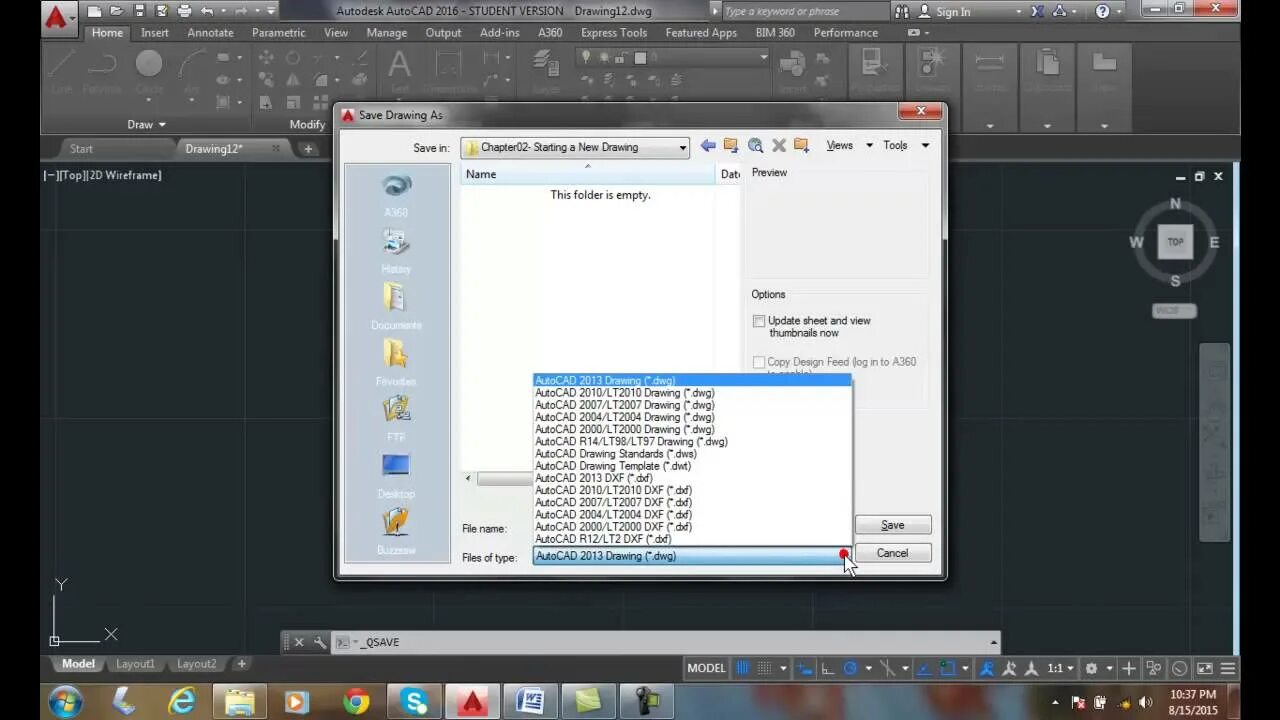Expand the Sign In dropdown arrow
1280x720 pixels.
1018,12
